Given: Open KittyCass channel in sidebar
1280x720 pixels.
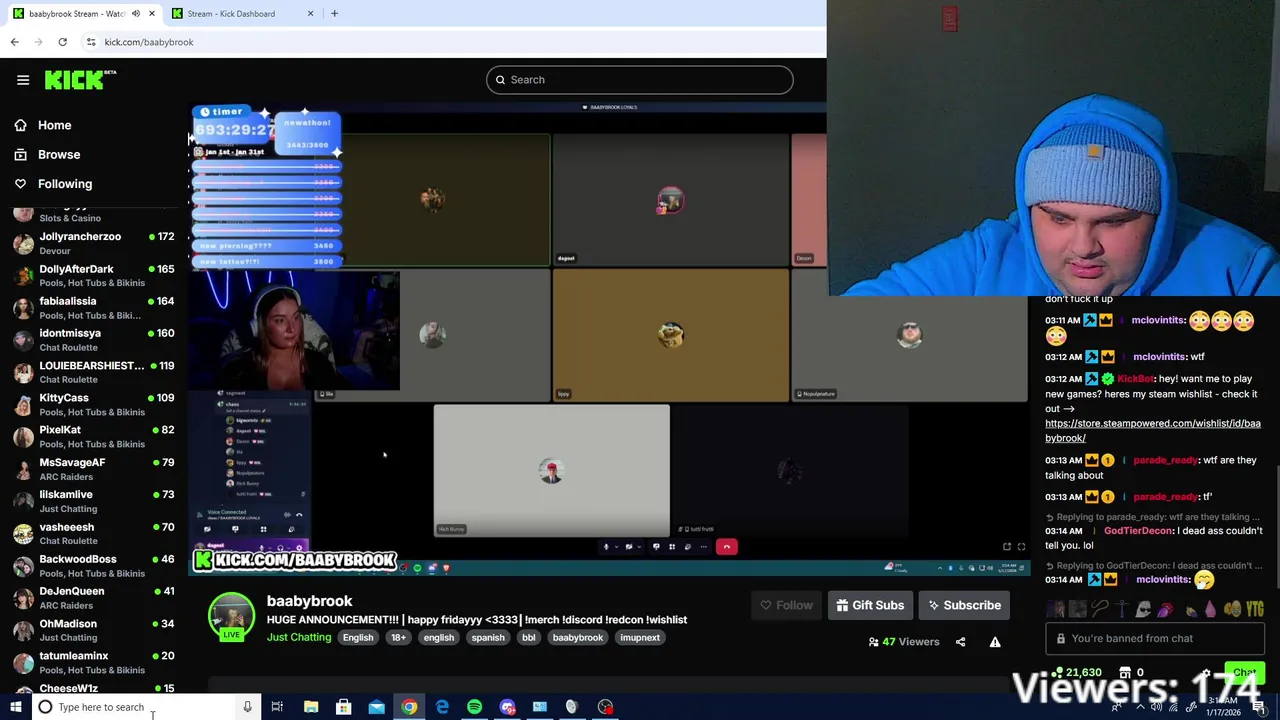Looking at the screenshot, I should pyautogui.click(x=92, y=404).
